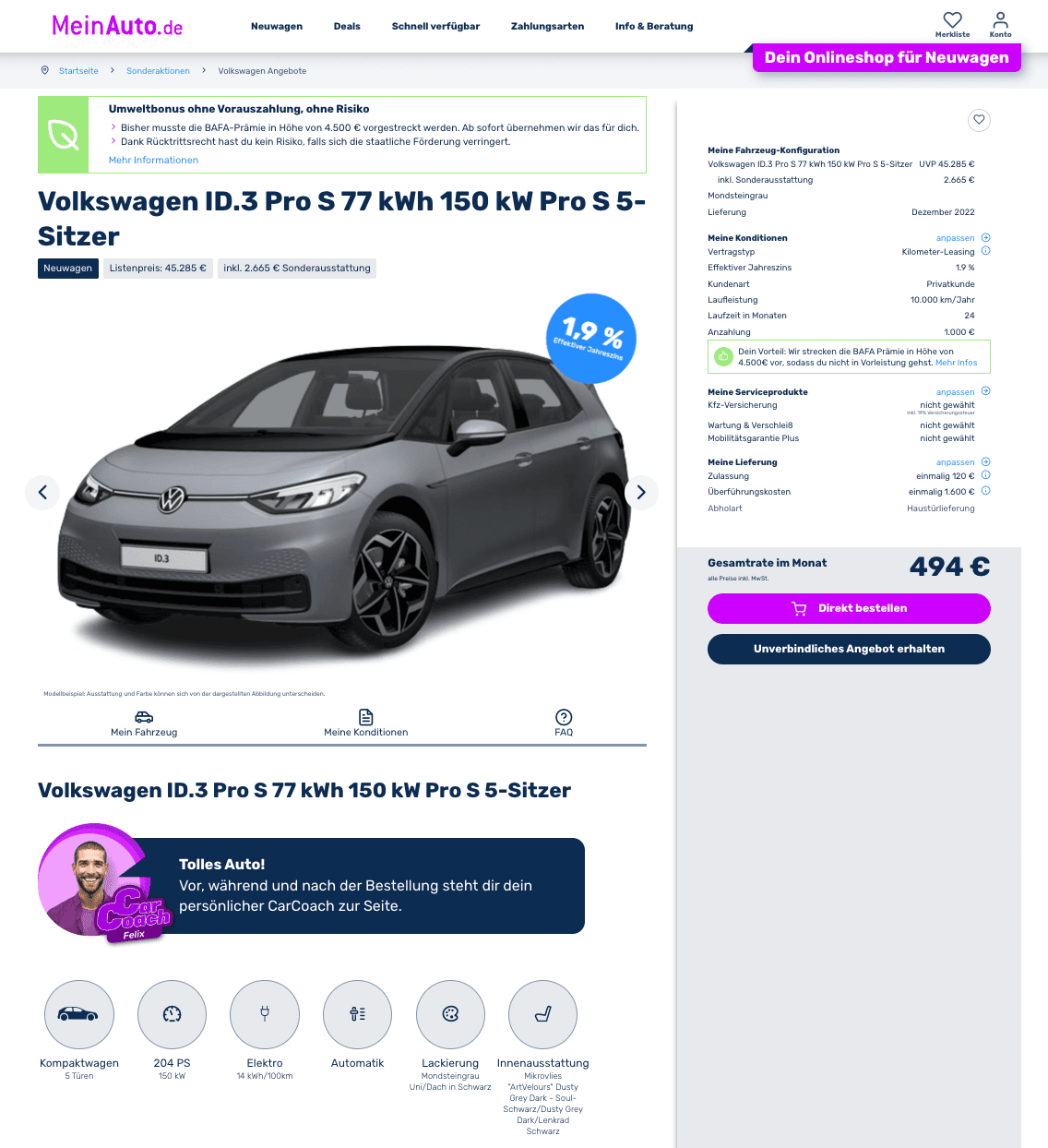Click the info icon beside Überführungskosten

pos(985,491)
